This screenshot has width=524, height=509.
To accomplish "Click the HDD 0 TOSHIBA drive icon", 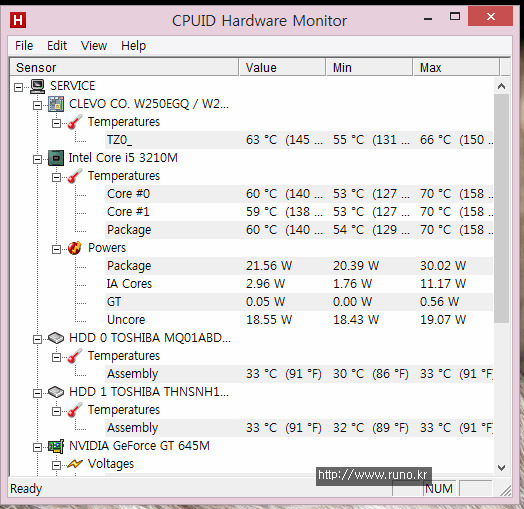I will 56,338.
